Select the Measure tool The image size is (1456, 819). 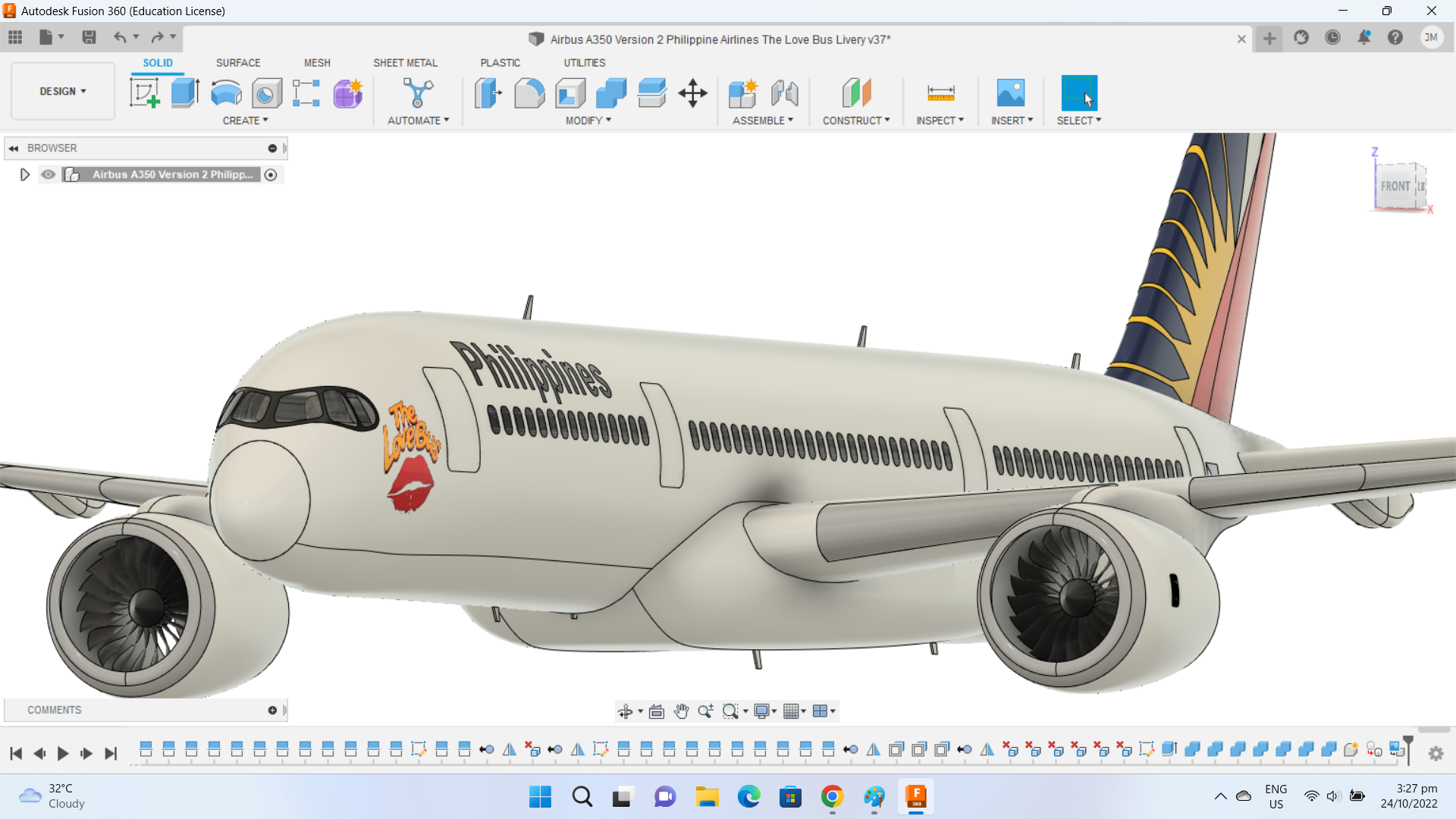(940, 93)
